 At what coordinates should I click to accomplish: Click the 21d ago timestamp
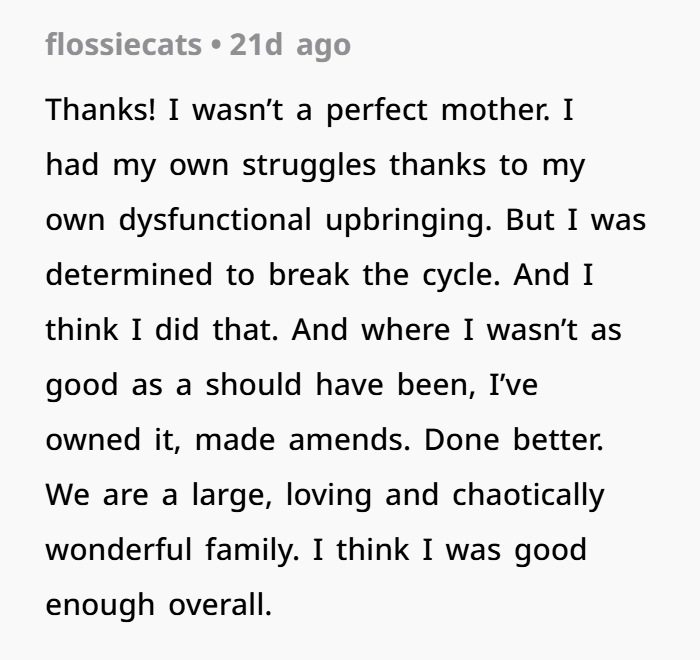[x=290, y=46]
